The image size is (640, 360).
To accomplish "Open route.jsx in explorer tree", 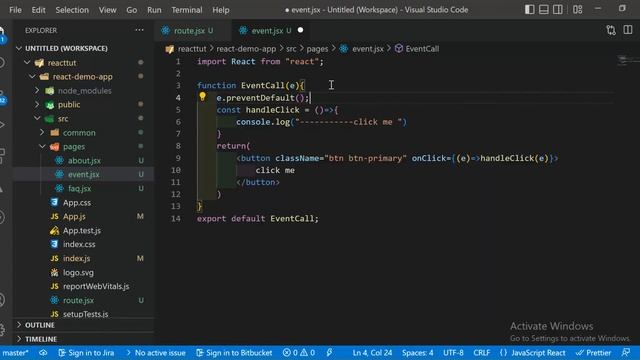I will tap(78, 300).
